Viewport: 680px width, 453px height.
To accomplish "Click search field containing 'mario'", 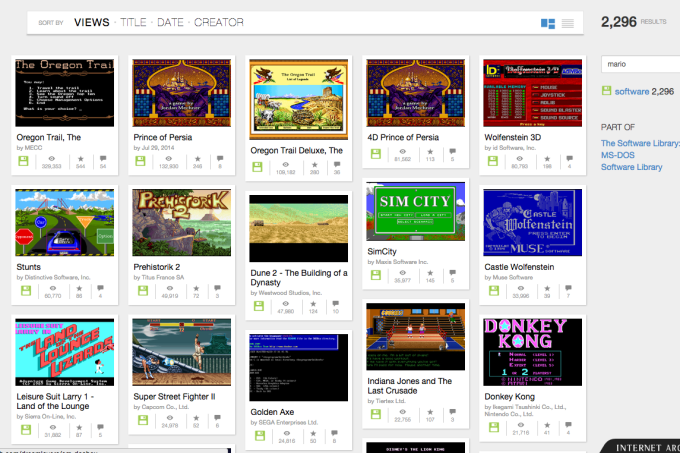I will pyautogui.click(x=640, y=64).
